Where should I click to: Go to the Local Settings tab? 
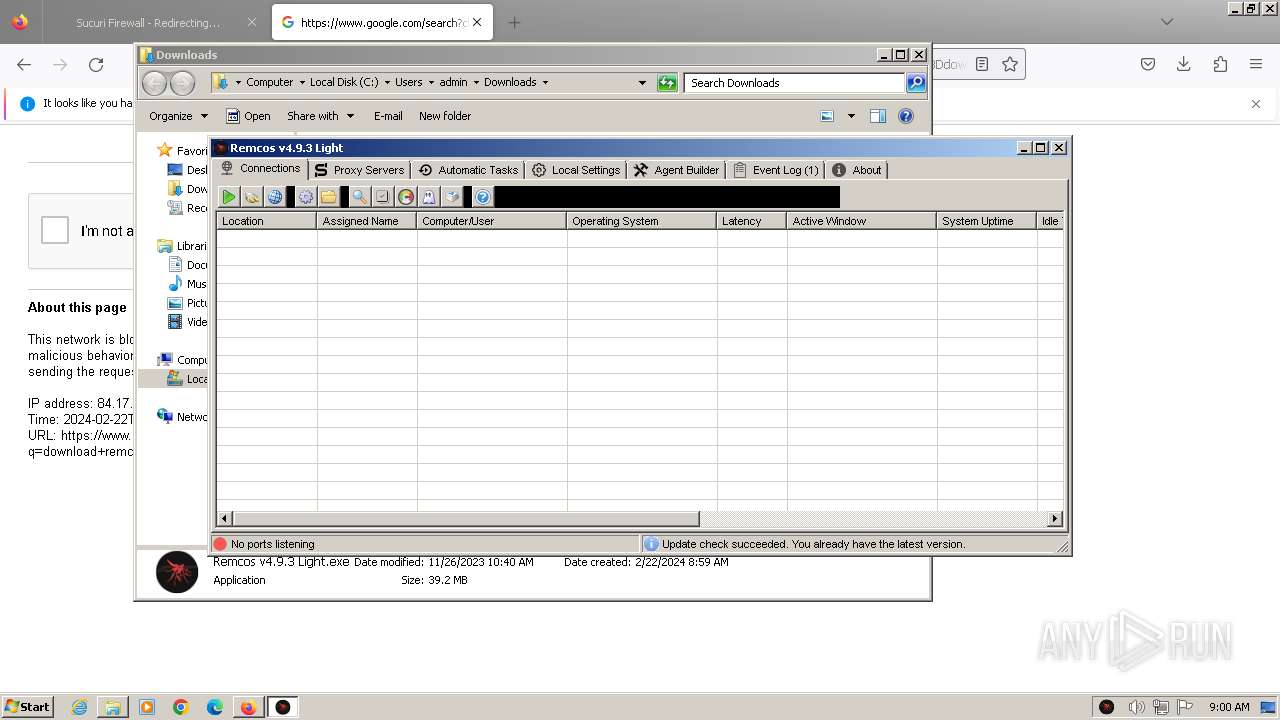(x=576, y=170)
